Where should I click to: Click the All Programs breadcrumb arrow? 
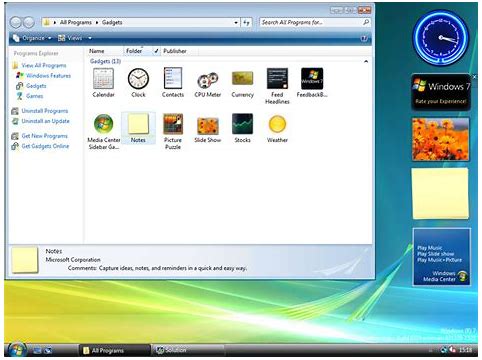97,22
